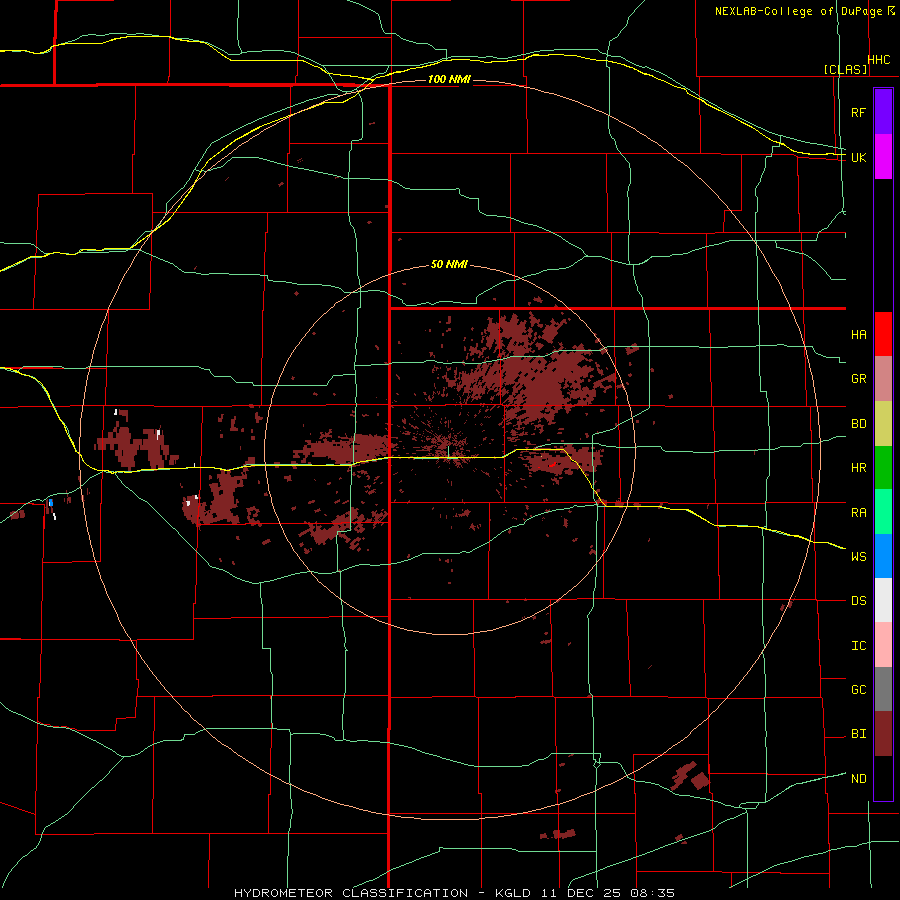The width and height of the screenshot is (900, 900).
Task: Click the "RA" legend label text
Action: tap(858, 513)
